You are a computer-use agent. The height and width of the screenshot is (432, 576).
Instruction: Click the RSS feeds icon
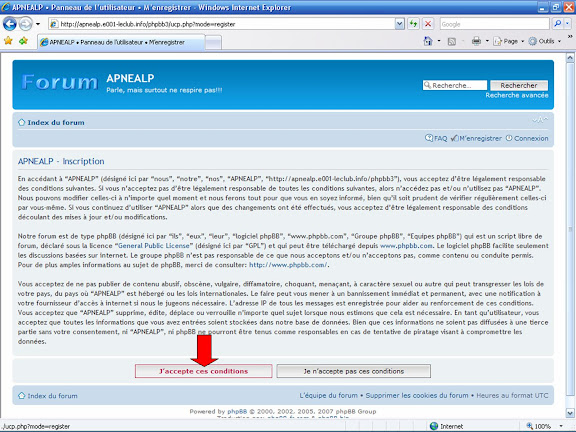pyautogui.click(x=452, y=42)
